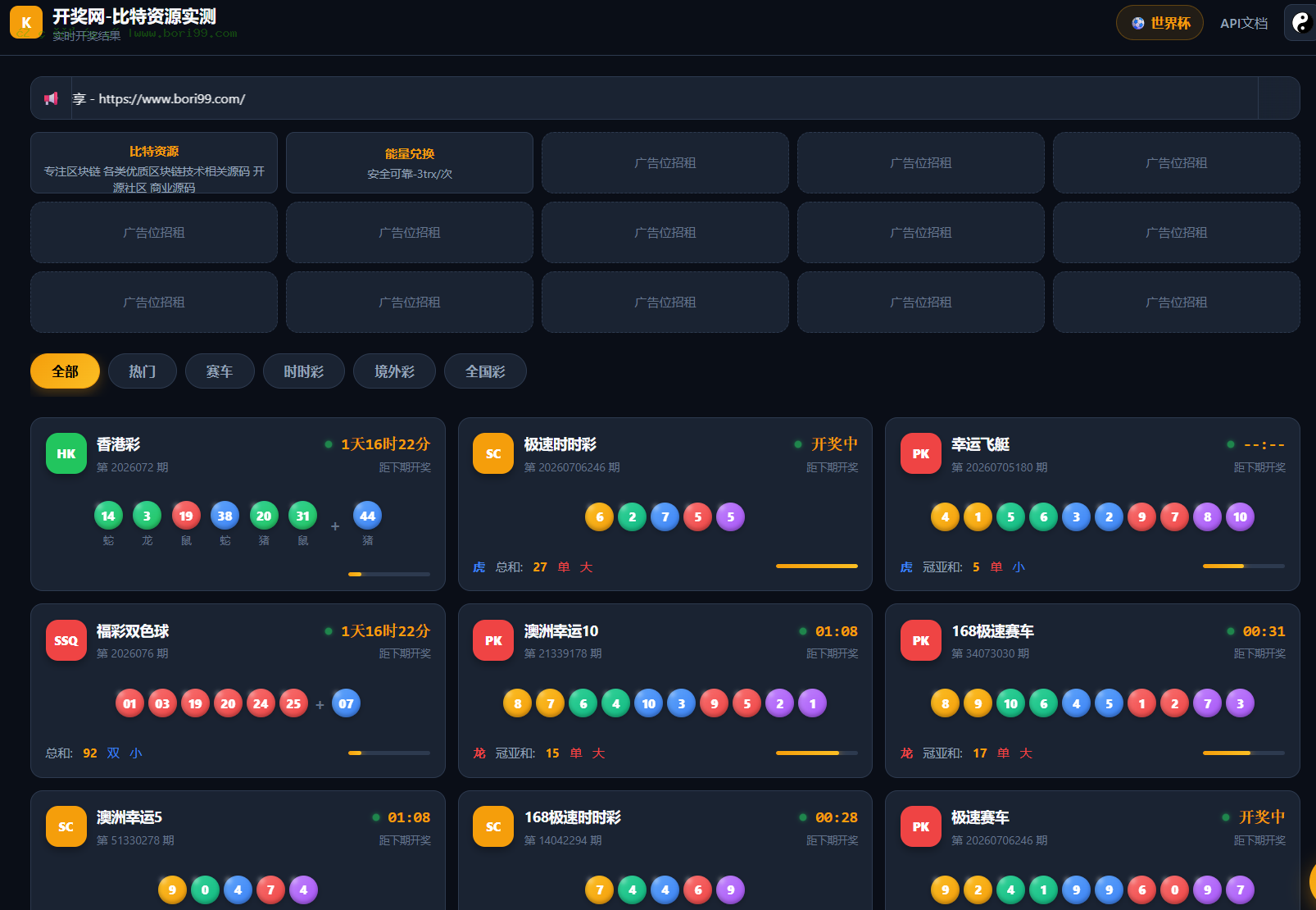
Task: Open the PK badge of 幸运飞艇
Action: point(921,453)
